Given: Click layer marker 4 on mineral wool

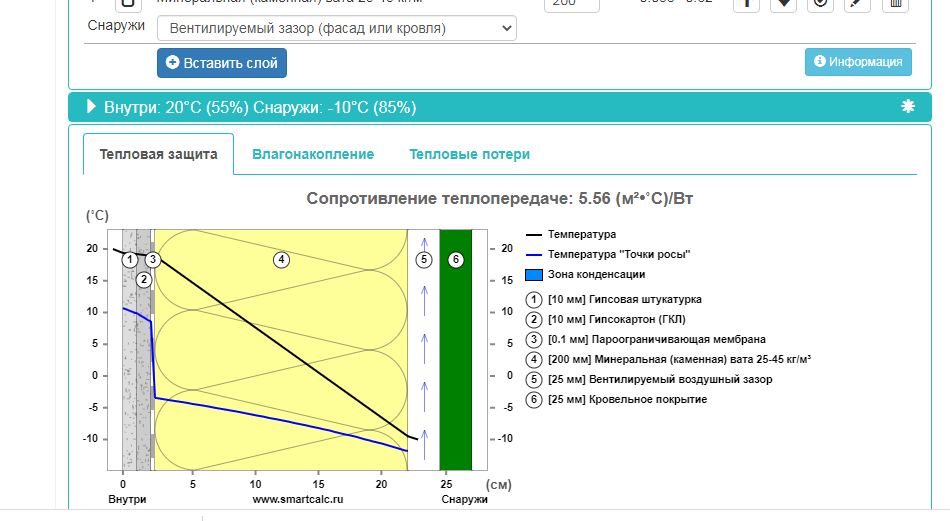Looking at the screenshot, I should click(281, 260).
